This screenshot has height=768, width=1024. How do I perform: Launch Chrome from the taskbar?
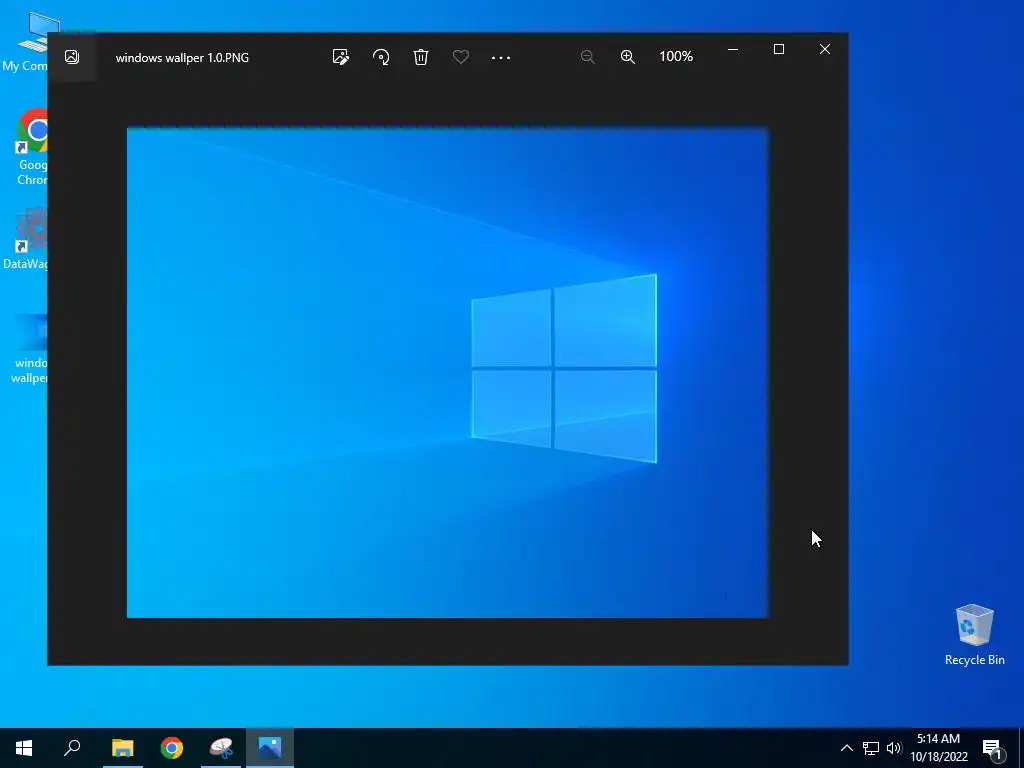[x=172, y=748]
